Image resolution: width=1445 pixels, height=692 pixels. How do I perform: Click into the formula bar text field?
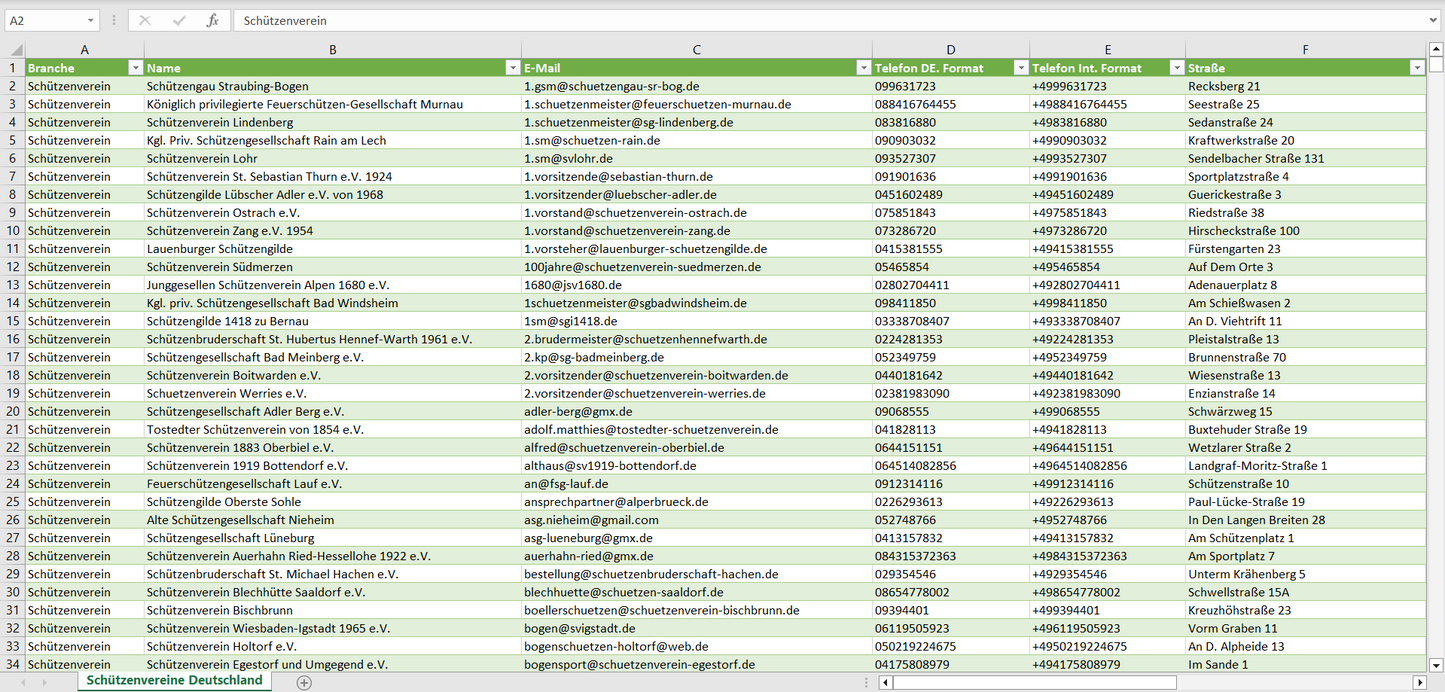pyautogui.click(x=800, y=20)
